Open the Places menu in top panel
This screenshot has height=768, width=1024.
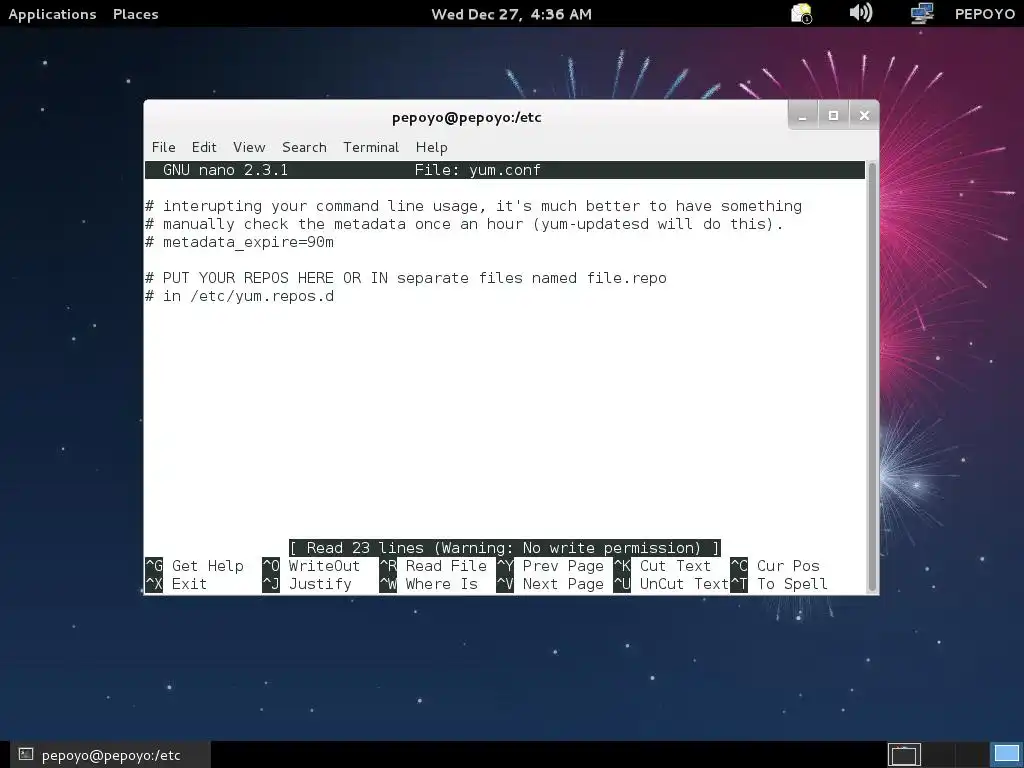(x=135, y=14)
